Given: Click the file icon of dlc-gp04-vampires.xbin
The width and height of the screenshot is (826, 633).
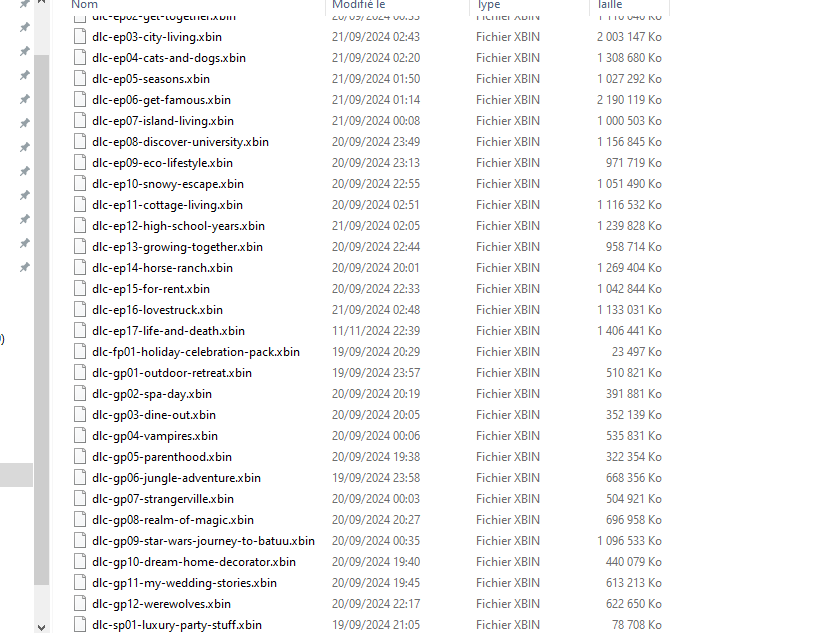Looking at the screenshot, I should click(80, 436).
